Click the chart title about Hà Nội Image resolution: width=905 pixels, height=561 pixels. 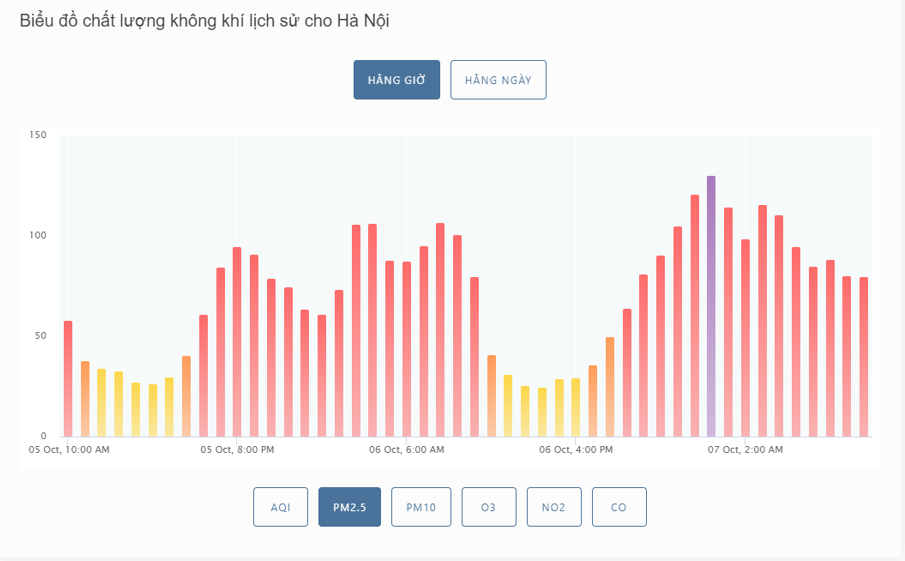click(x=204, y=21)
